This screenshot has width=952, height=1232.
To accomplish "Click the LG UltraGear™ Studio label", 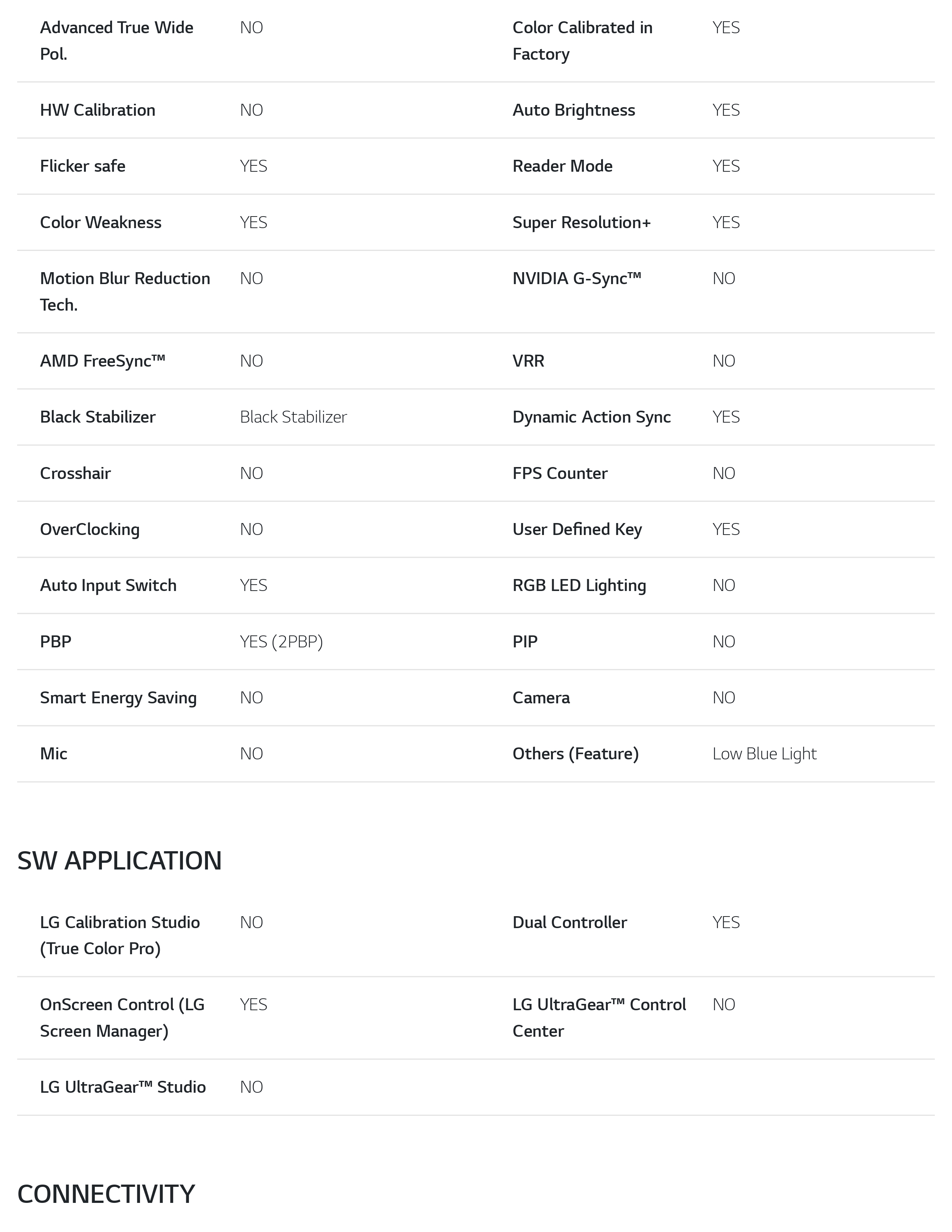I will (x=122, y=1087).
